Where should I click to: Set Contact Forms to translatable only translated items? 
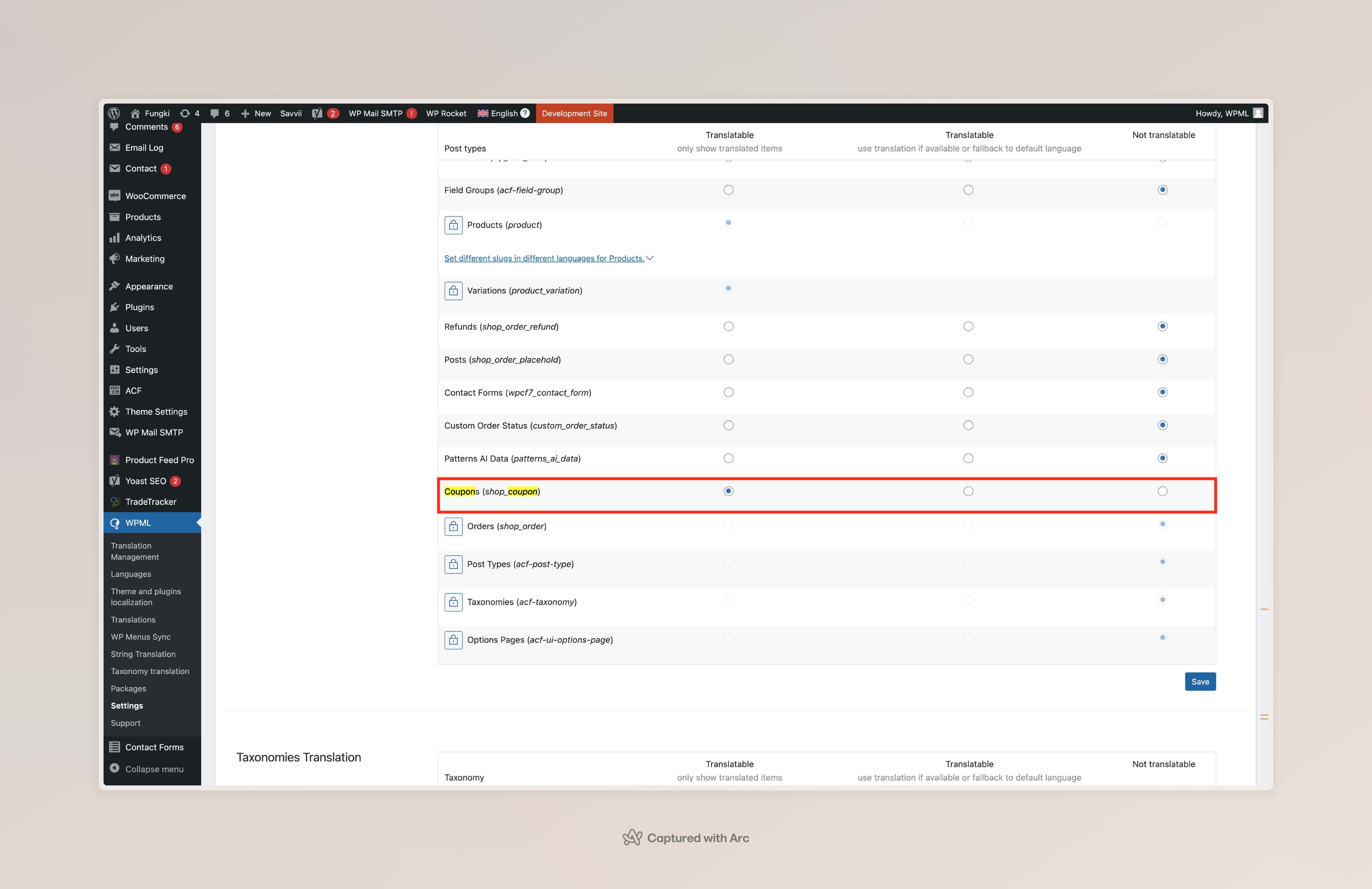[x=729, y=392]
